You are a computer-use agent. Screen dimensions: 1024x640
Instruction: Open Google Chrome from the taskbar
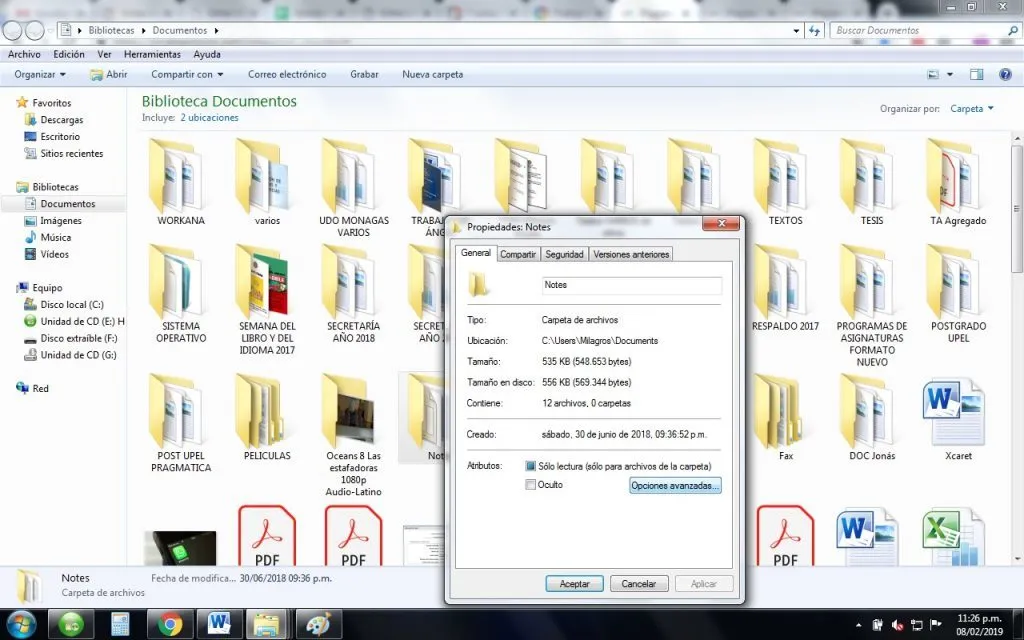tap(170, 623)
